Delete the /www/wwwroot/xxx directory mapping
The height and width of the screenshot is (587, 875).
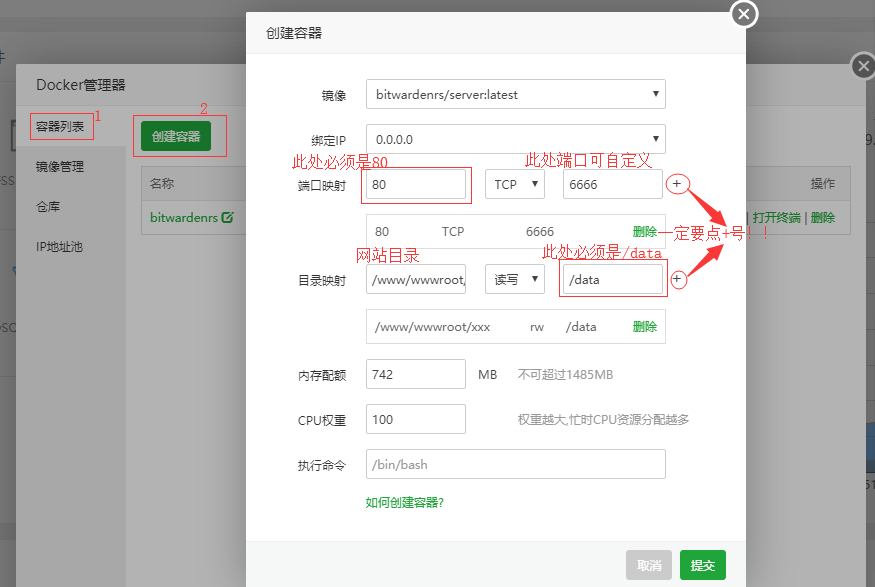(x=645, y=326)
